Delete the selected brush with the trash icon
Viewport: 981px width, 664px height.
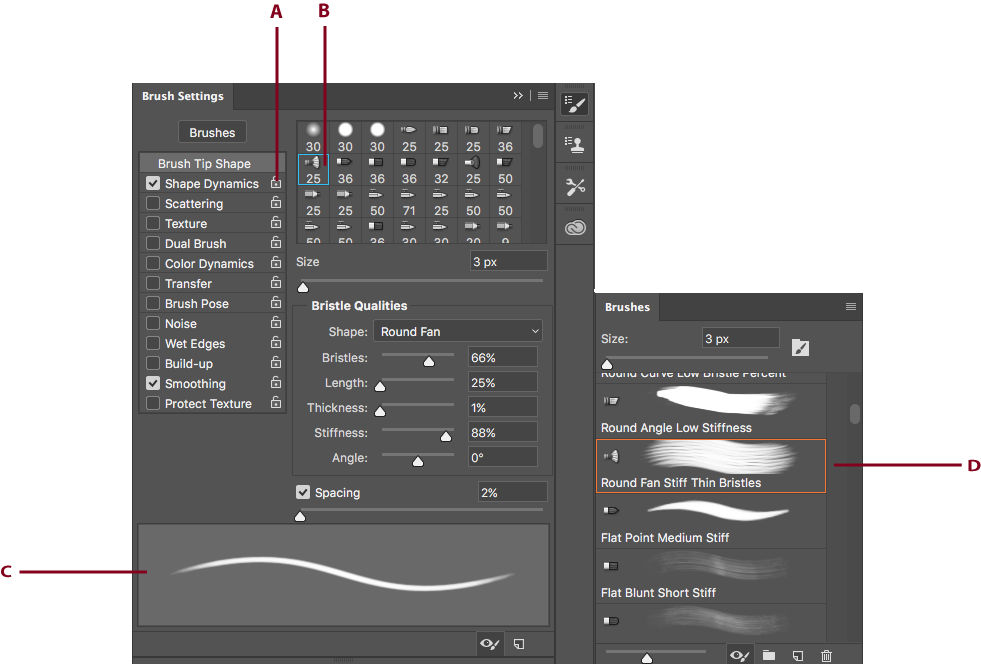pyautogui.click(x=826, y=655)
